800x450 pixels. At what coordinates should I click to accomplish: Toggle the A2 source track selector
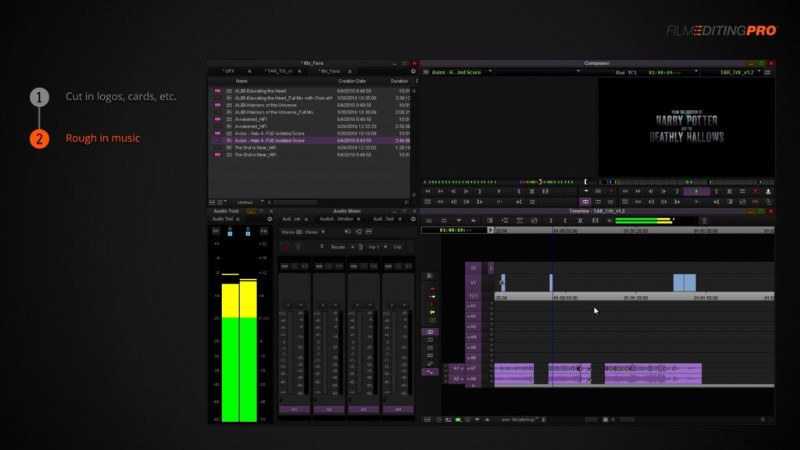coord(455,379)
